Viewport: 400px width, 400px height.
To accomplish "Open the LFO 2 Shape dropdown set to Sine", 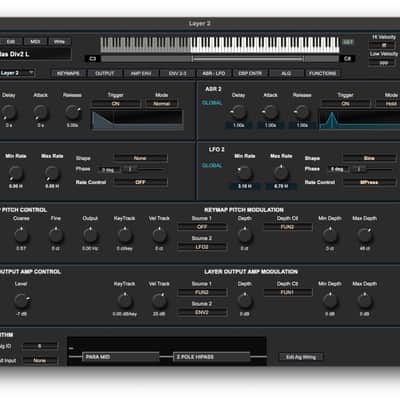I will [369, 158].
